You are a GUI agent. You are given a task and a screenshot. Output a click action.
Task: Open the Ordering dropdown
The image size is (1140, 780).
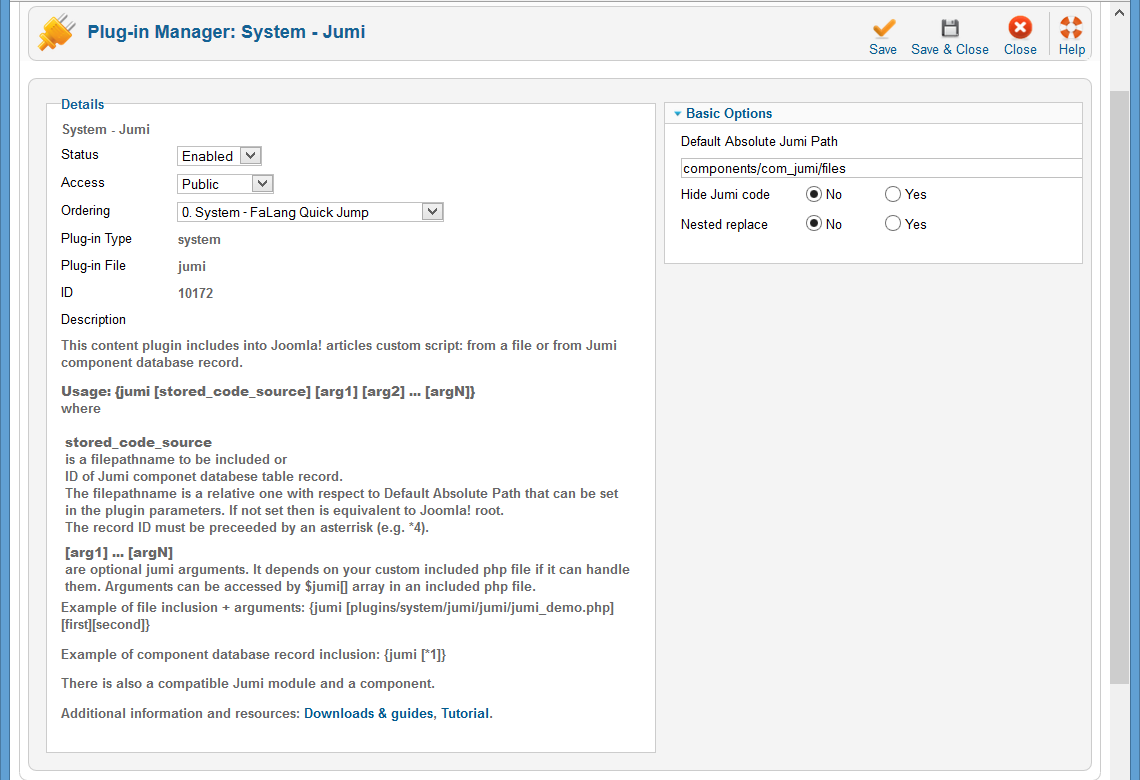(310, 212)
